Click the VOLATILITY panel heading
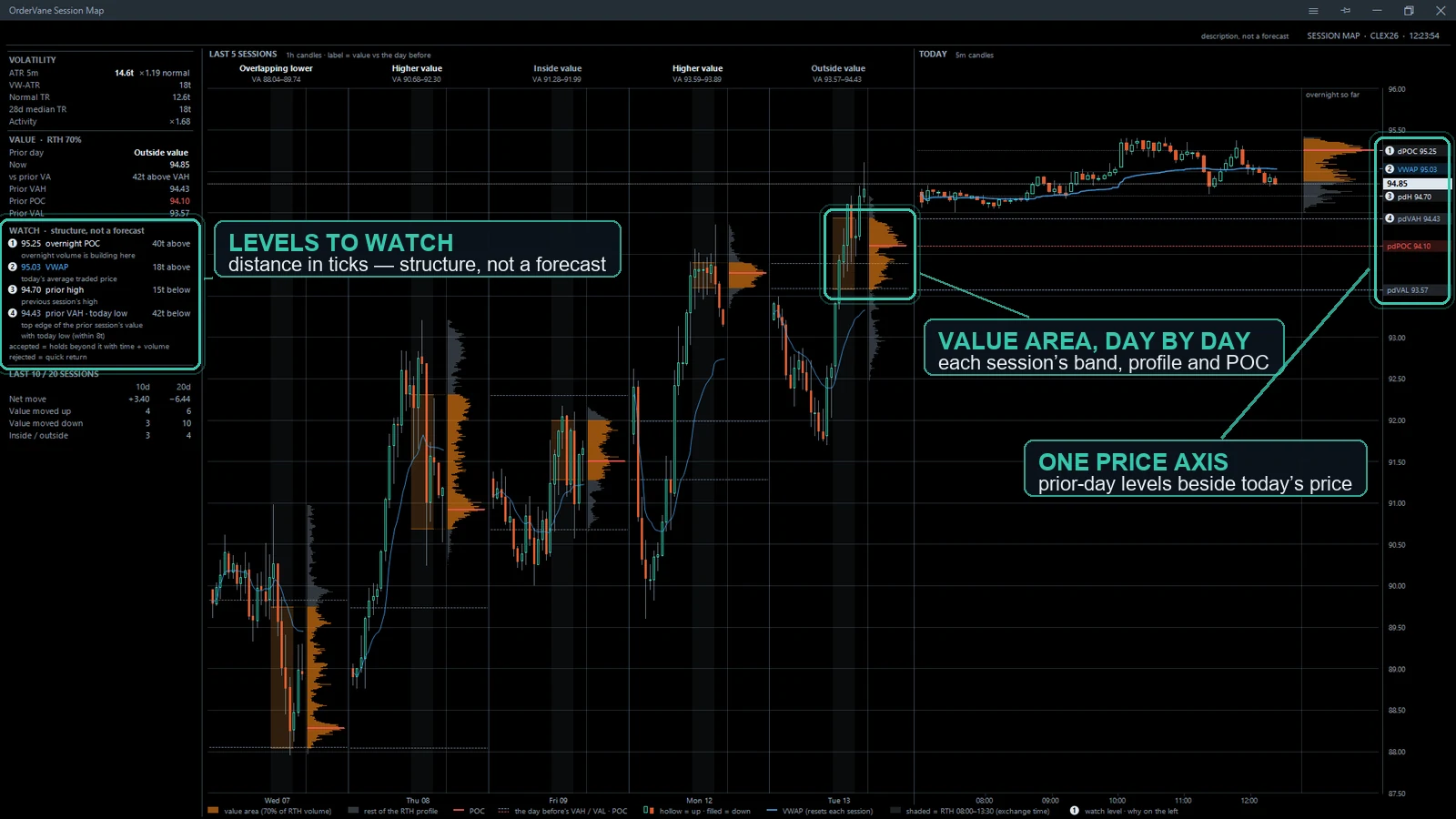 [x=33, y=60]
